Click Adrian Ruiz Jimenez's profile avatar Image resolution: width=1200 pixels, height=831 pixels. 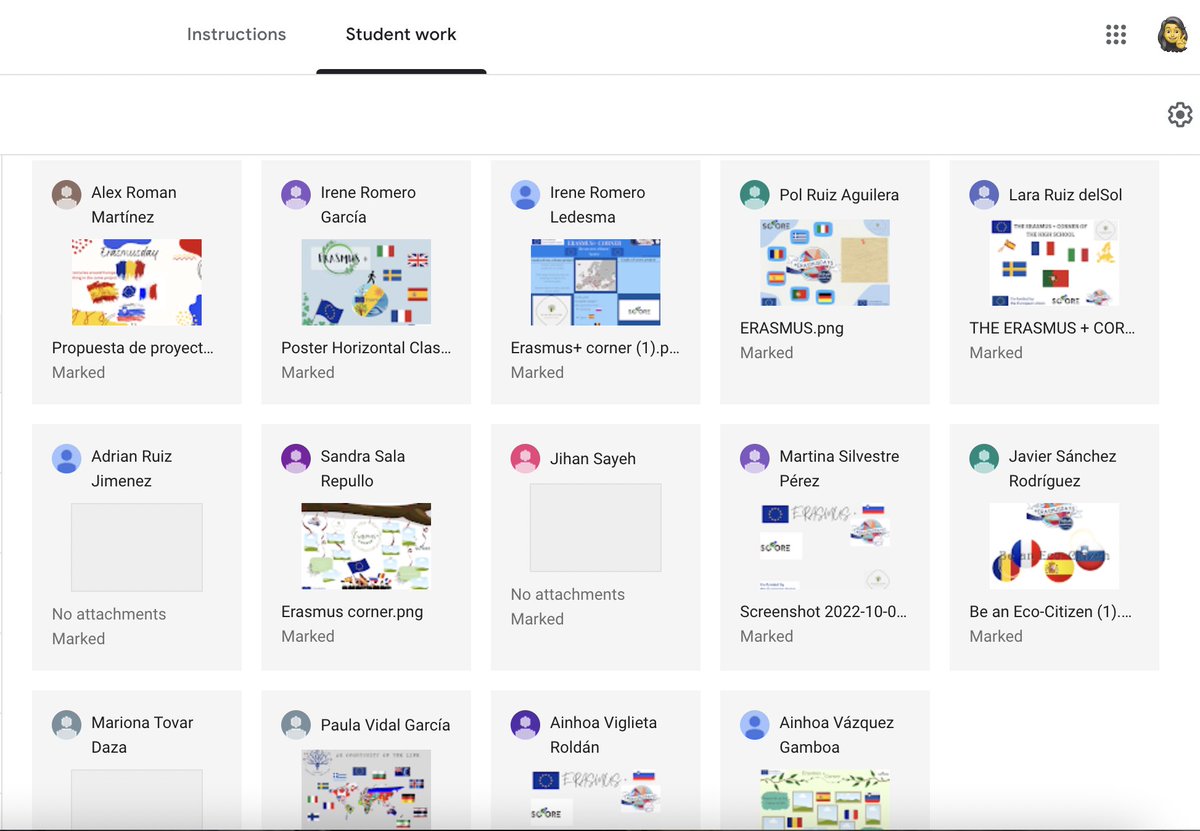click(x=67, y=459)
